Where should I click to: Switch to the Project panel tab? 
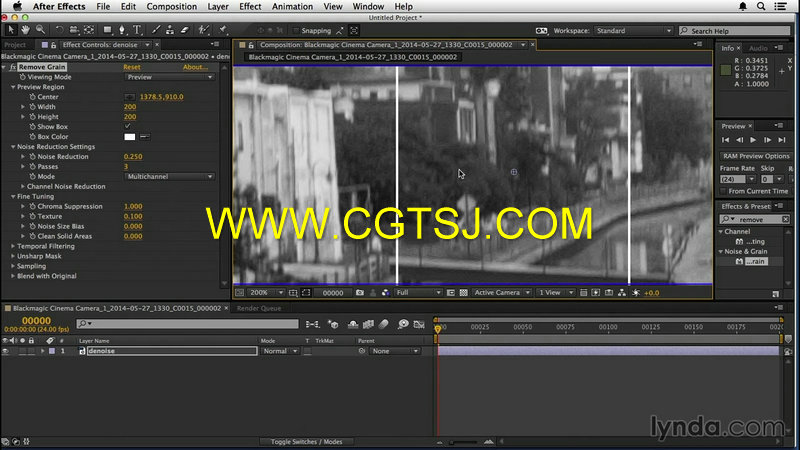[x=15, y=45]
